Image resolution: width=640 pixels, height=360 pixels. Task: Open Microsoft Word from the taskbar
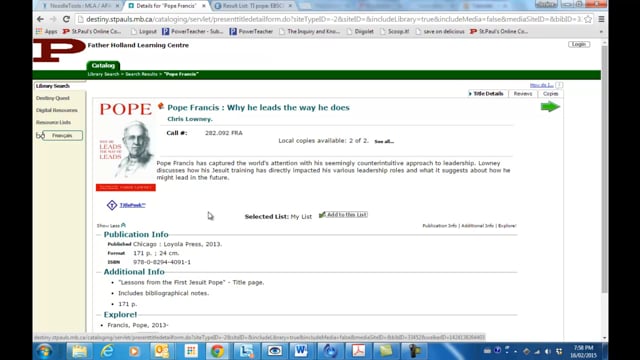pyautogui.click(x=301, y=351)
